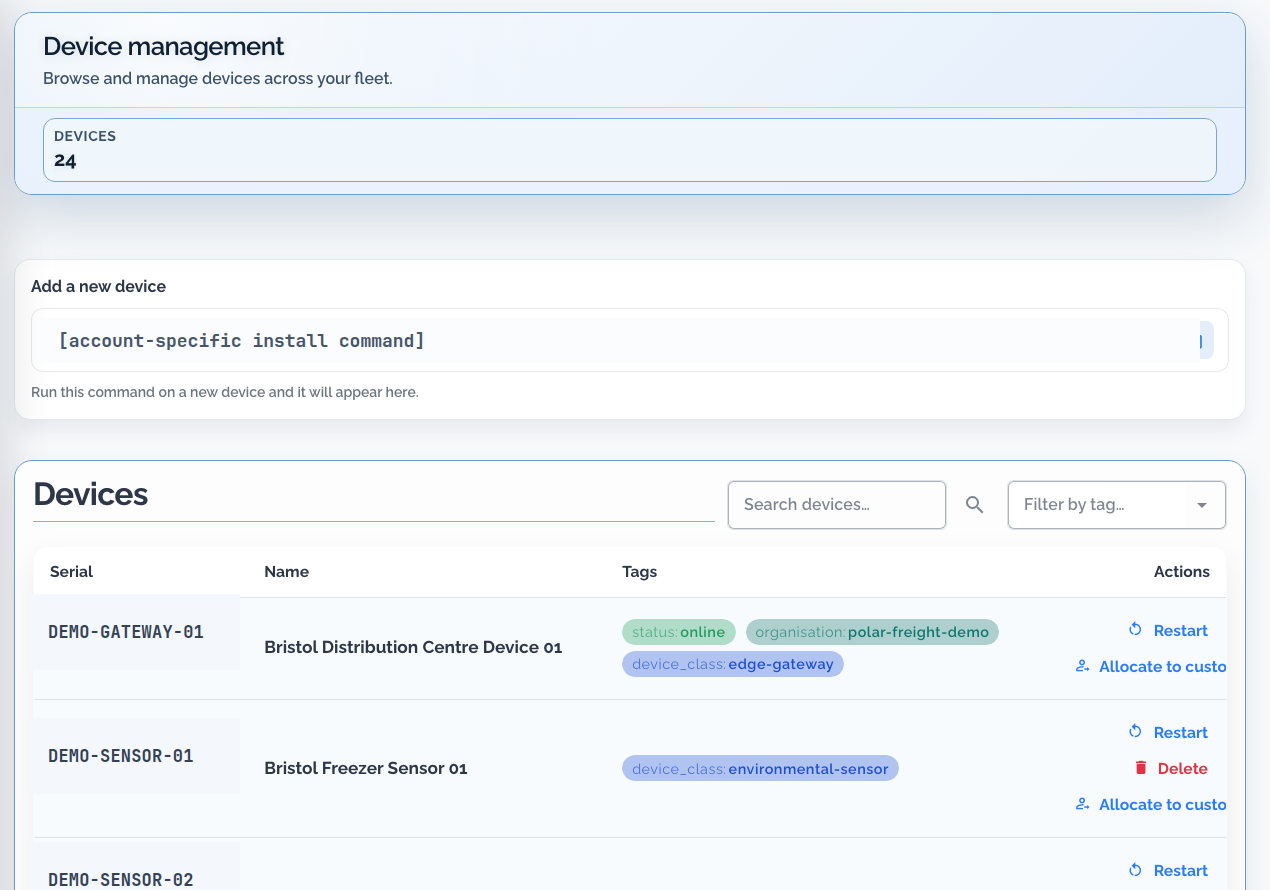Click the restart icon for DEMO-SENSOR-02

pos(1135,870)
